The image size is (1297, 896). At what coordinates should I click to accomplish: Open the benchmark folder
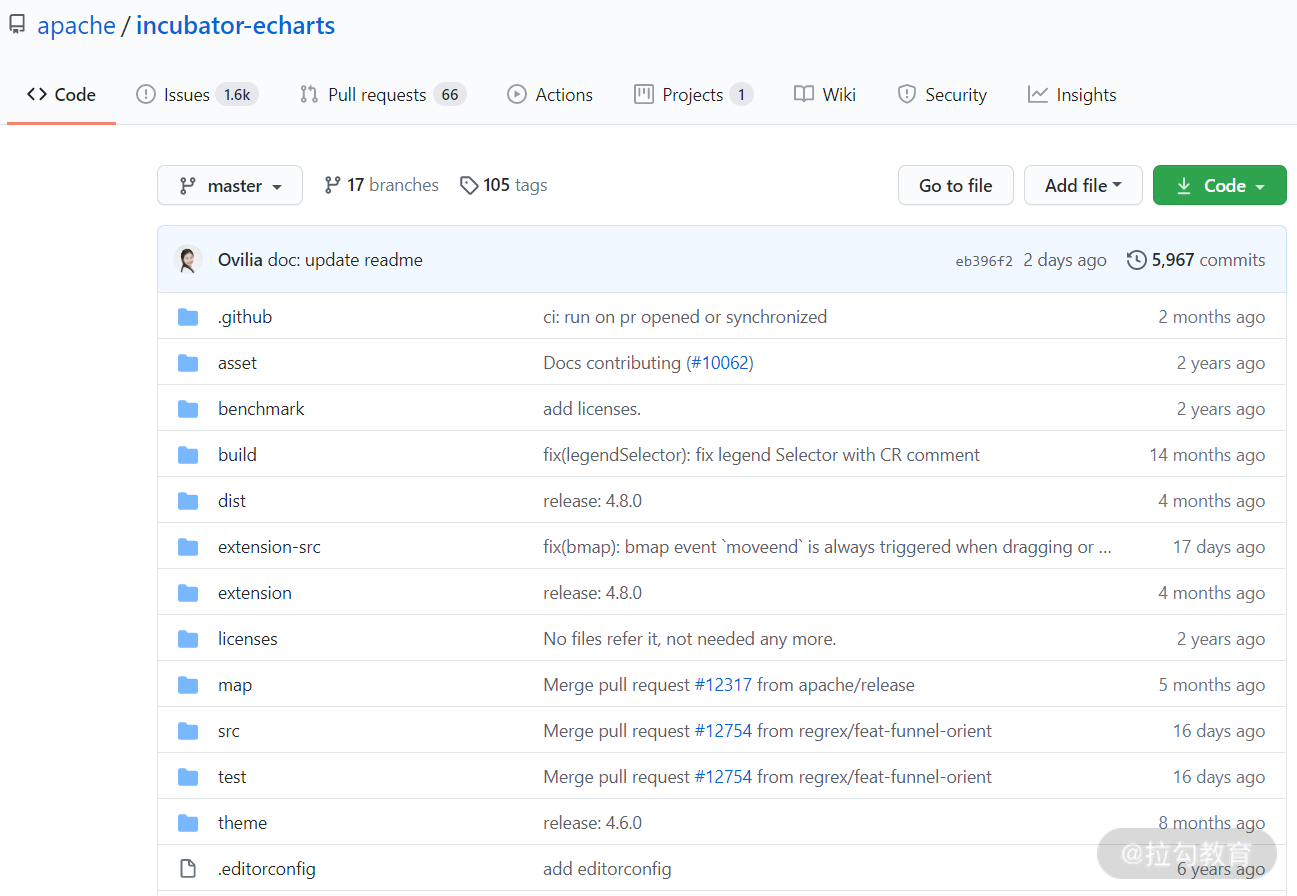click(x=261, y=409)
